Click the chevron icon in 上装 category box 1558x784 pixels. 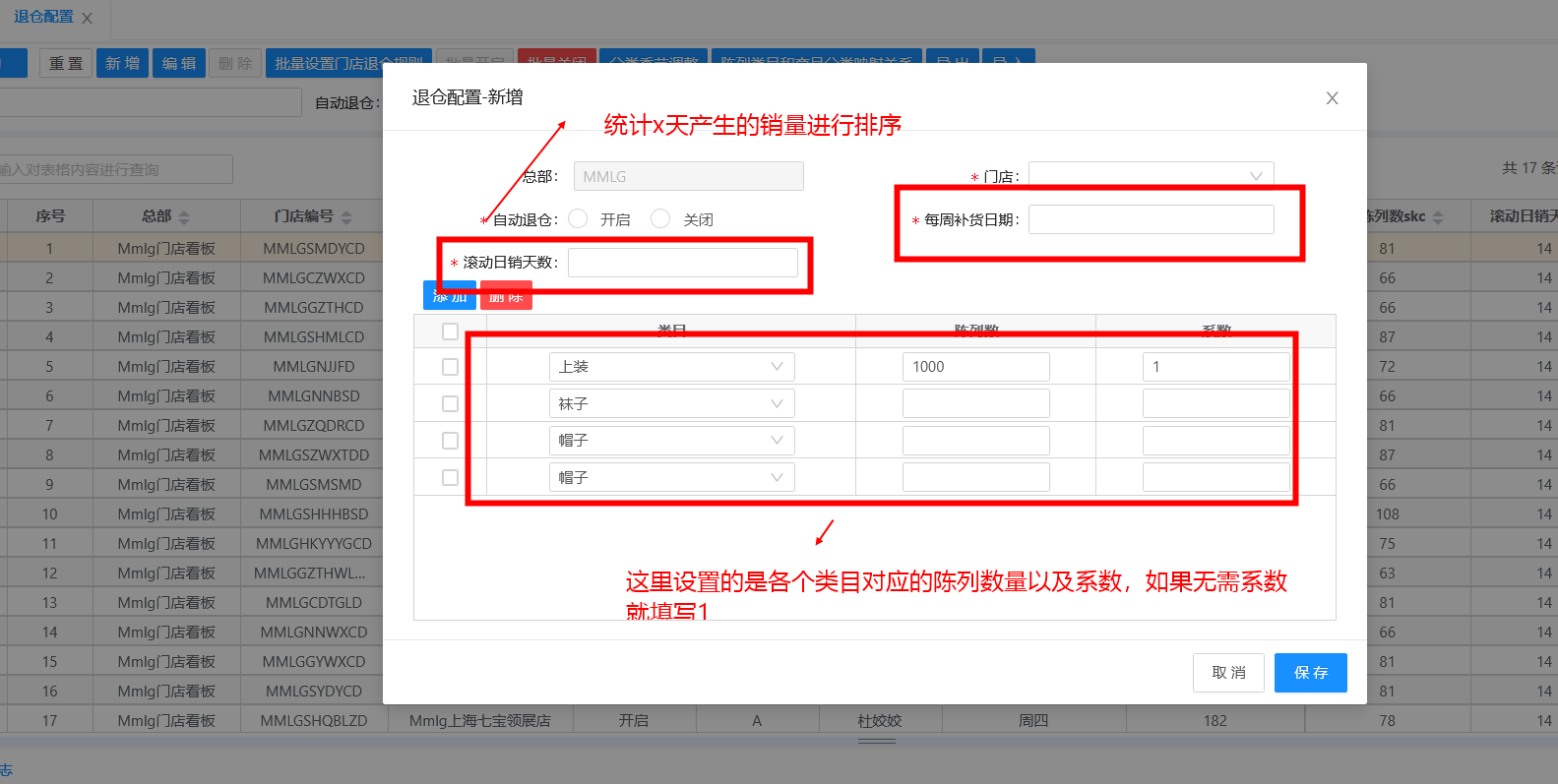[777, 367]
